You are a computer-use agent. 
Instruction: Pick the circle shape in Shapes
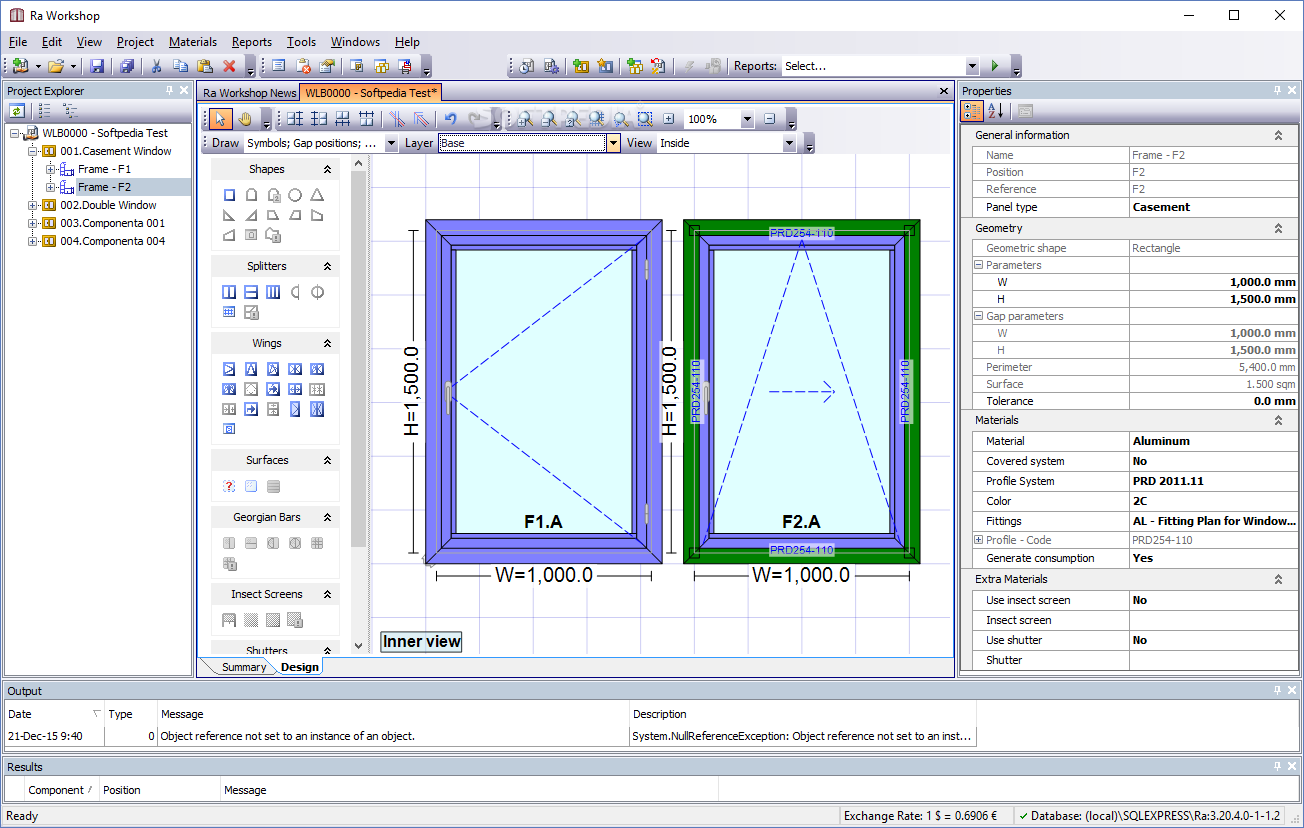click(295, 195)
